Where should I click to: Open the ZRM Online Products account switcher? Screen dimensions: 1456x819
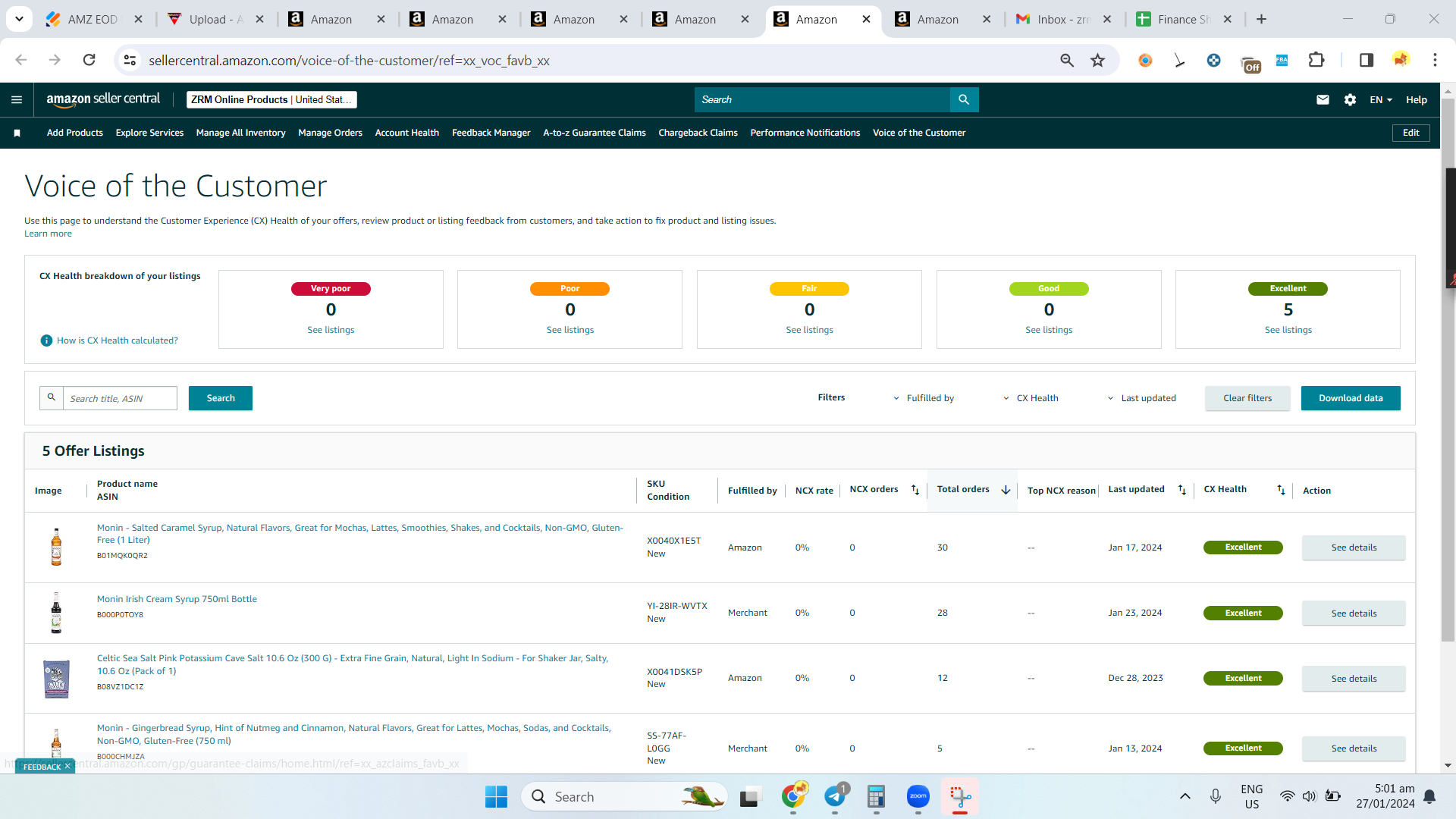(x=271, y=99)
